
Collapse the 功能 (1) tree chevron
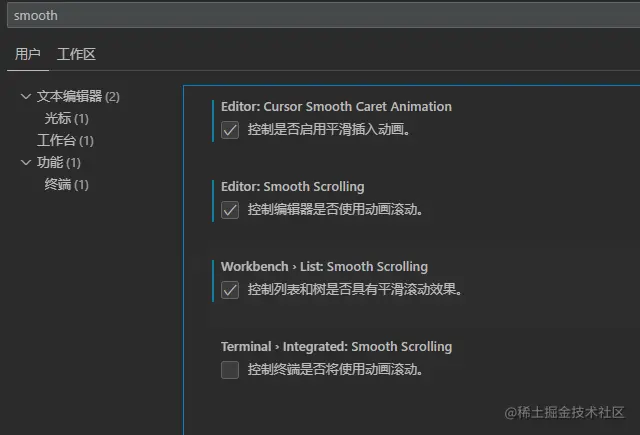(x=26, y=162)
